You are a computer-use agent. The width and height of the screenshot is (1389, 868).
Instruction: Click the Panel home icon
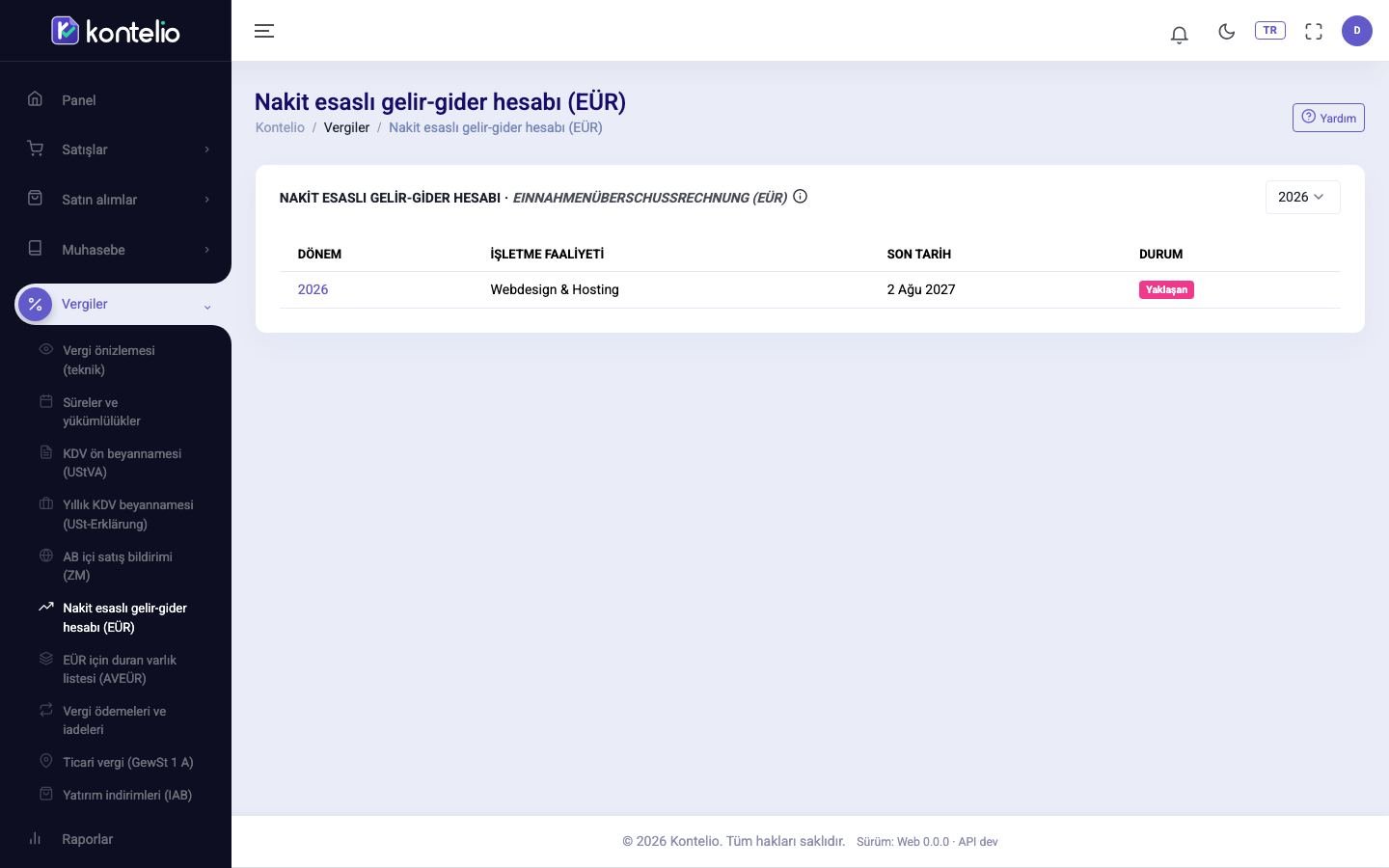tap(36, 98)
